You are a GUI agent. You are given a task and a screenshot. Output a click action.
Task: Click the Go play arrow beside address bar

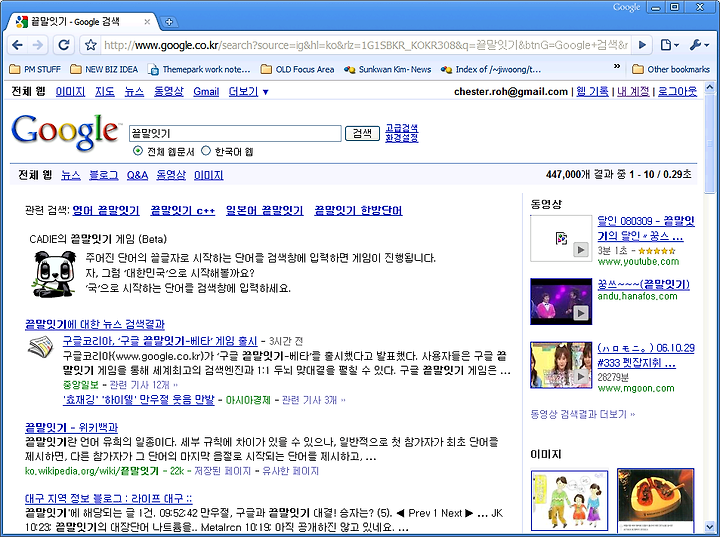pyautogui.click(x=642, y=45)
